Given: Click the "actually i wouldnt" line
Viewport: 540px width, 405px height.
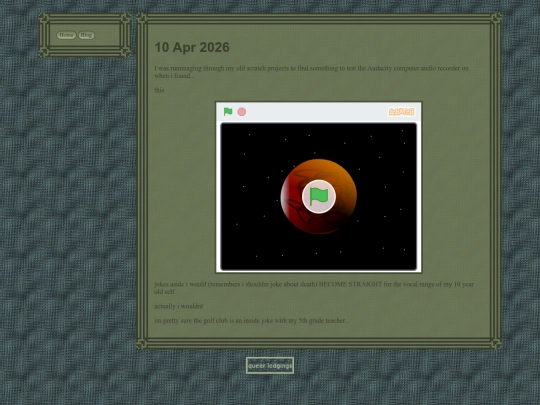Looking at the screenshot, I should [179, 306].
